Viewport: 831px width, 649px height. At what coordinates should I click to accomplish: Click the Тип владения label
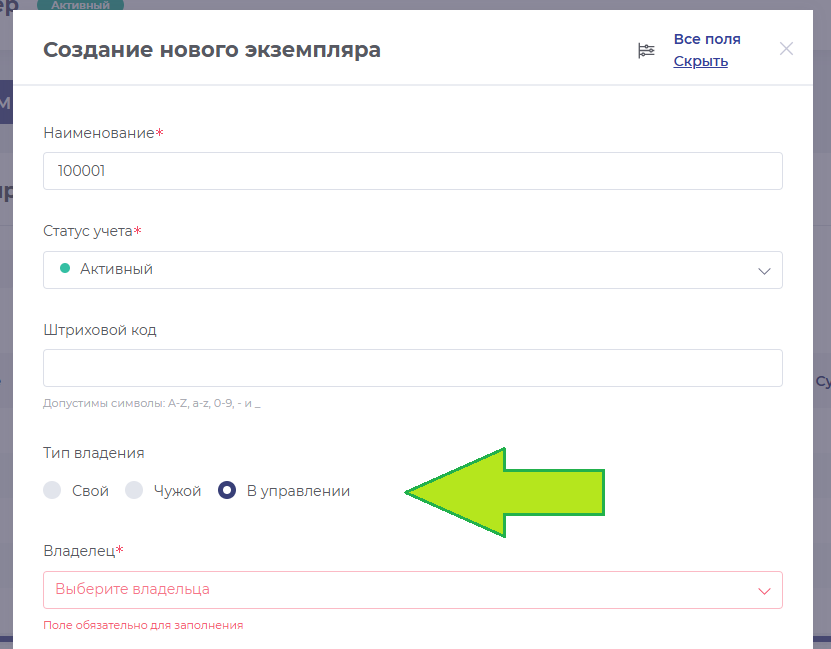click(x=94, y=453)
